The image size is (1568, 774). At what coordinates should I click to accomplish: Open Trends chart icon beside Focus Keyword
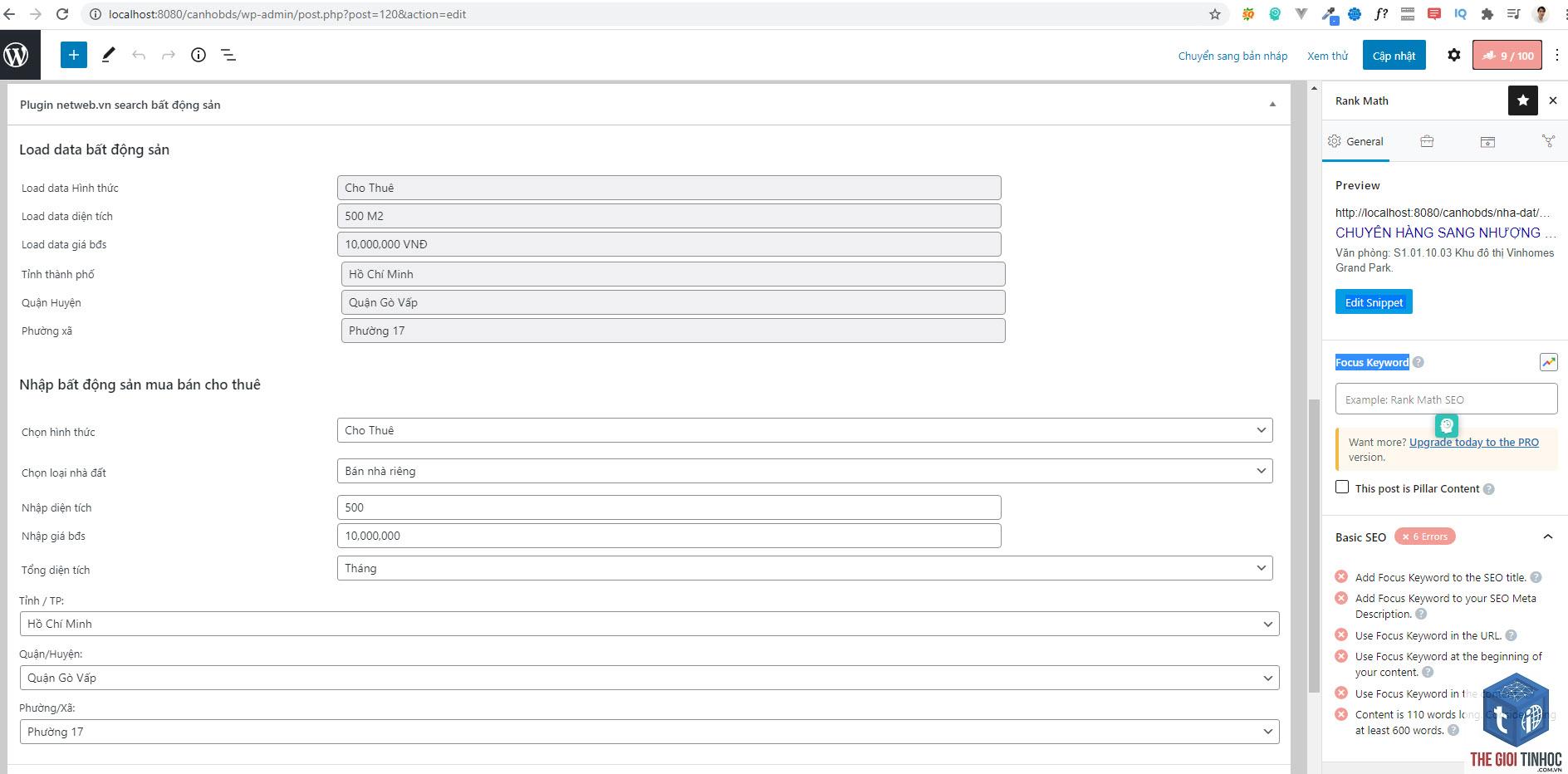[1548, 362]
